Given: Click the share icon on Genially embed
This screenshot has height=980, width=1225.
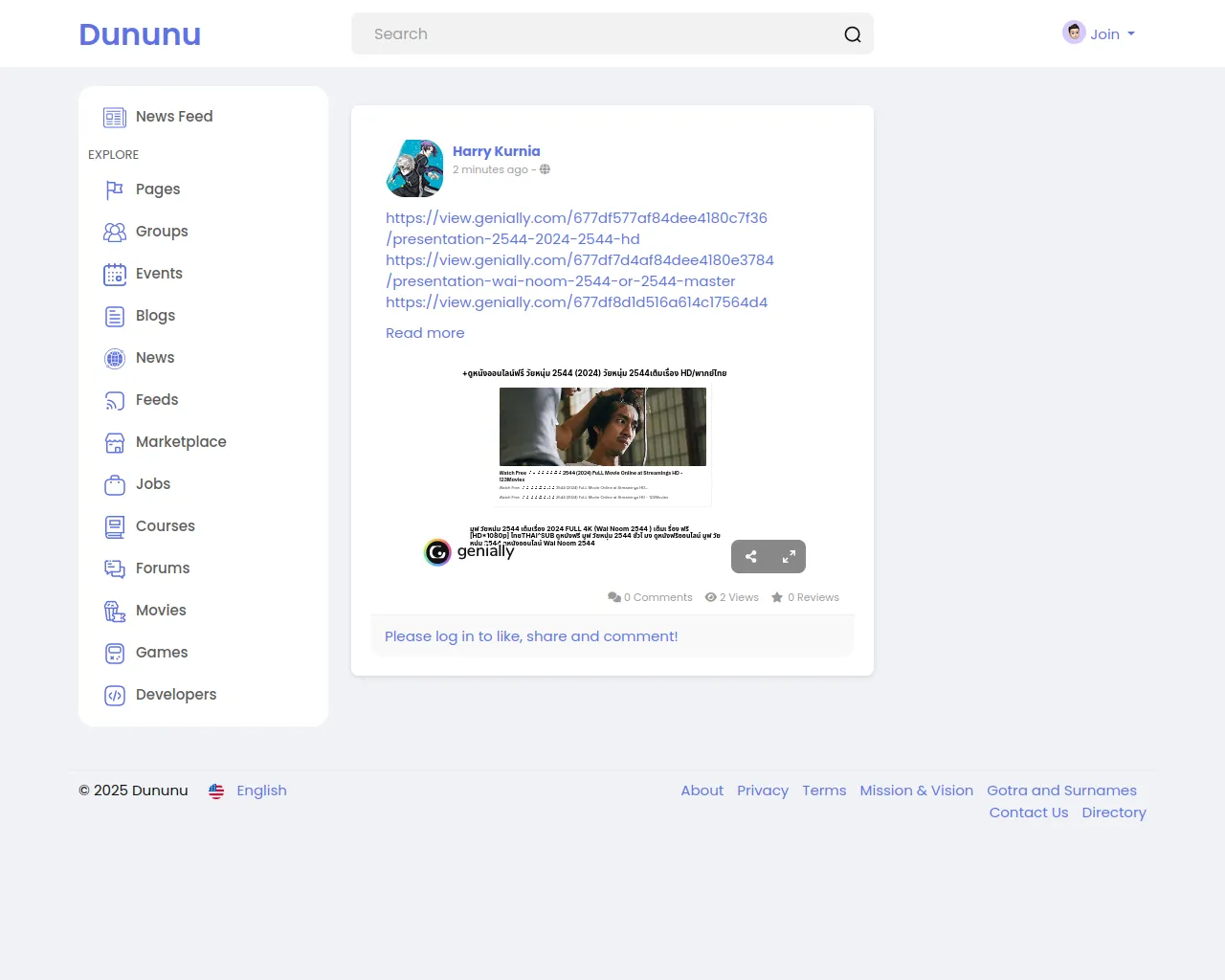Looking at the screenshot, I should coord(751,556).
